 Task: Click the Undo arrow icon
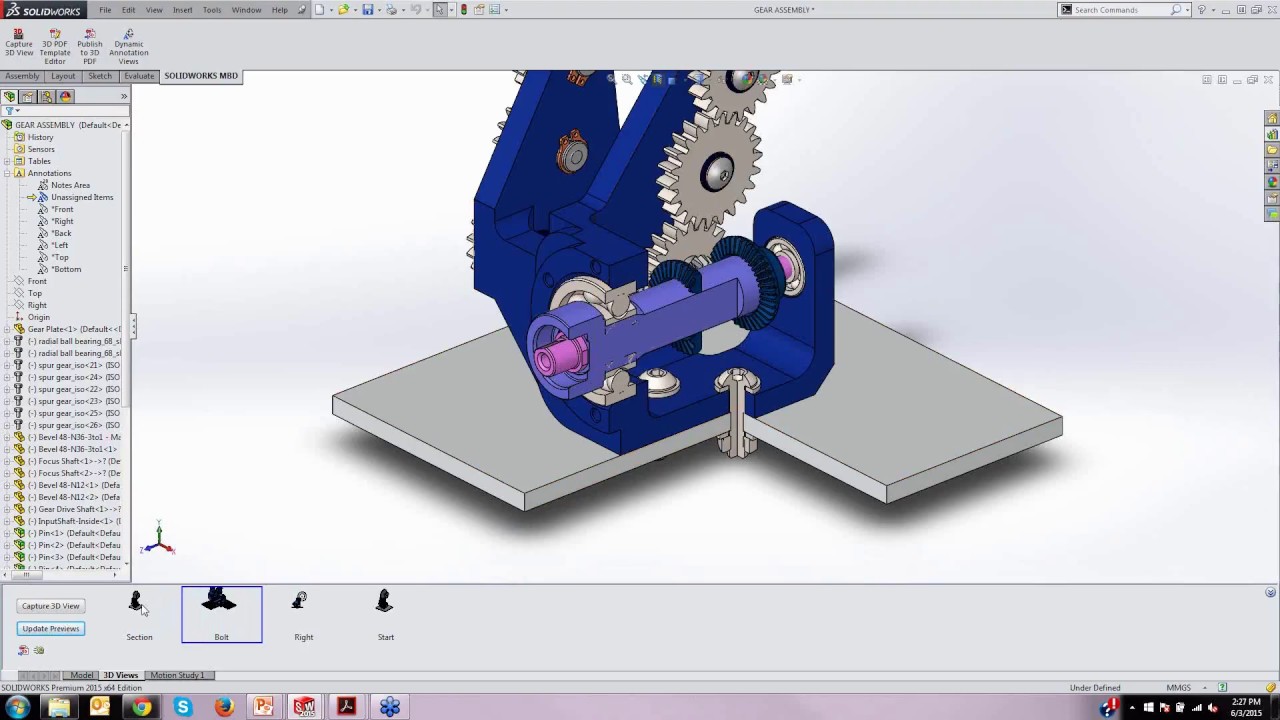pyautogui.click(x=416, y=10)
